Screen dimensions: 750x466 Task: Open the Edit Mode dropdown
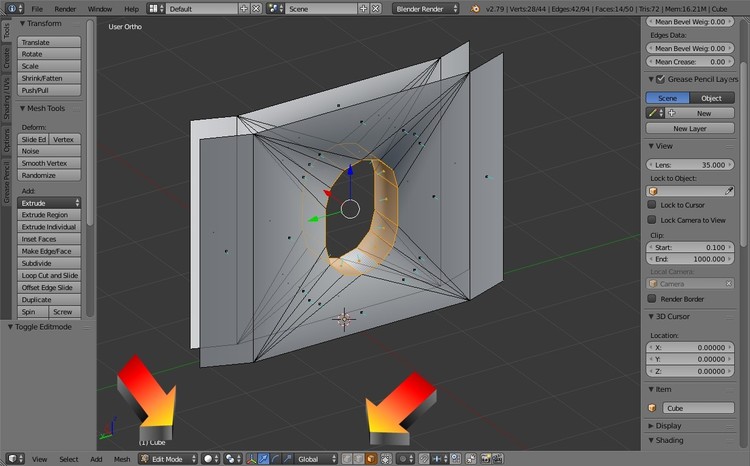[x=166, y=459]
